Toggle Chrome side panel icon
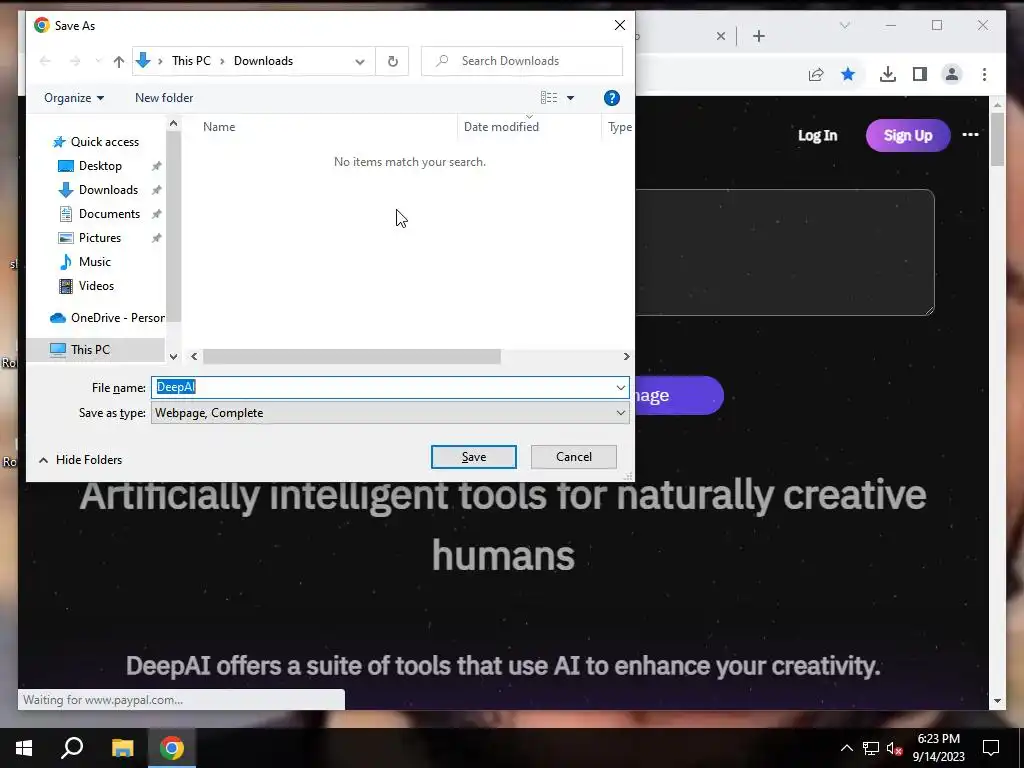Image resolution: width=1024 pixels, height=768 pixels. click(920, 74)
